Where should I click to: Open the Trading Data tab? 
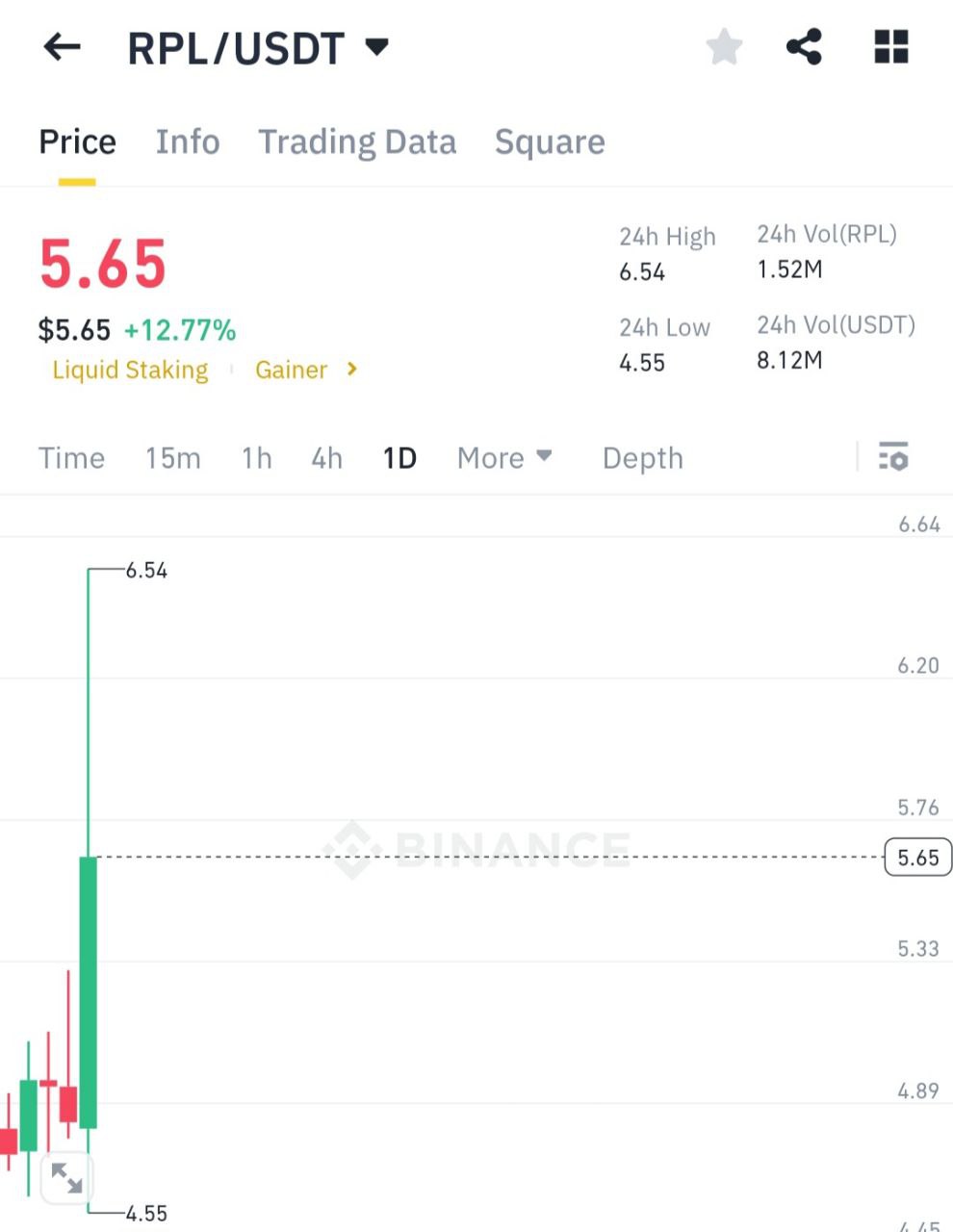tap(357, 142)
